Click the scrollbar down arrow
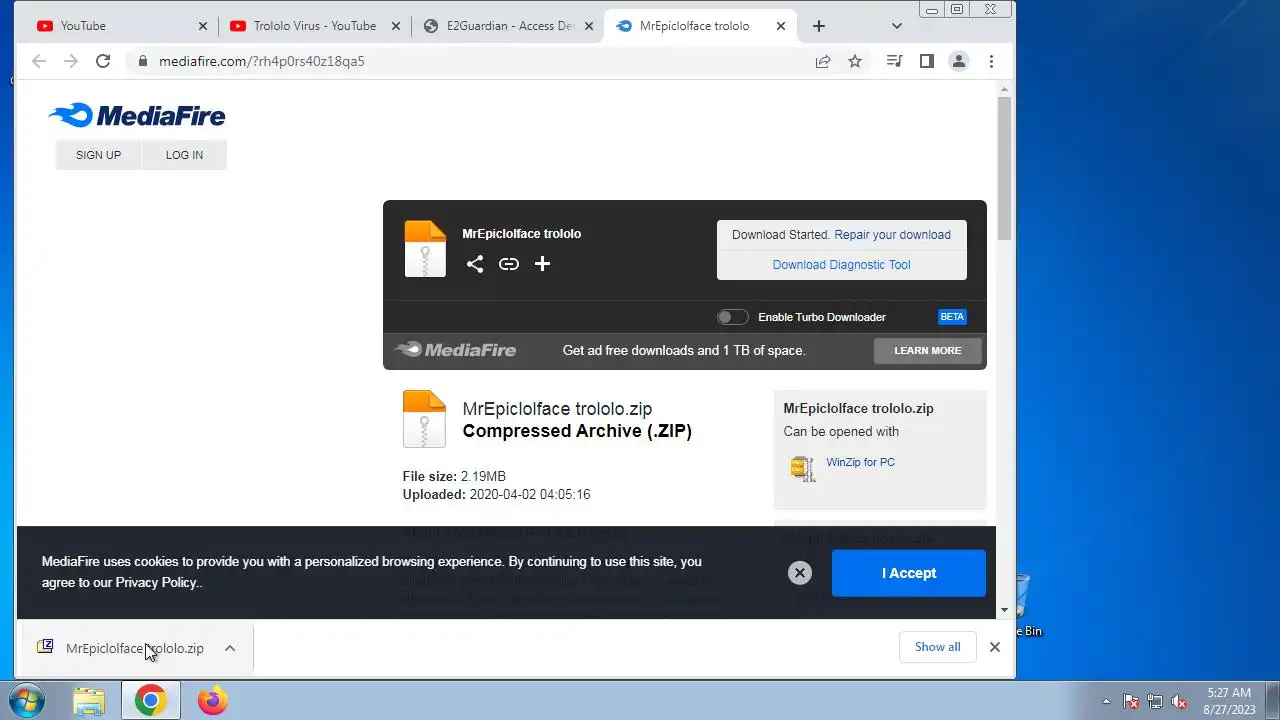This screenshot has height=720, width=1280. coord(1005,609)
